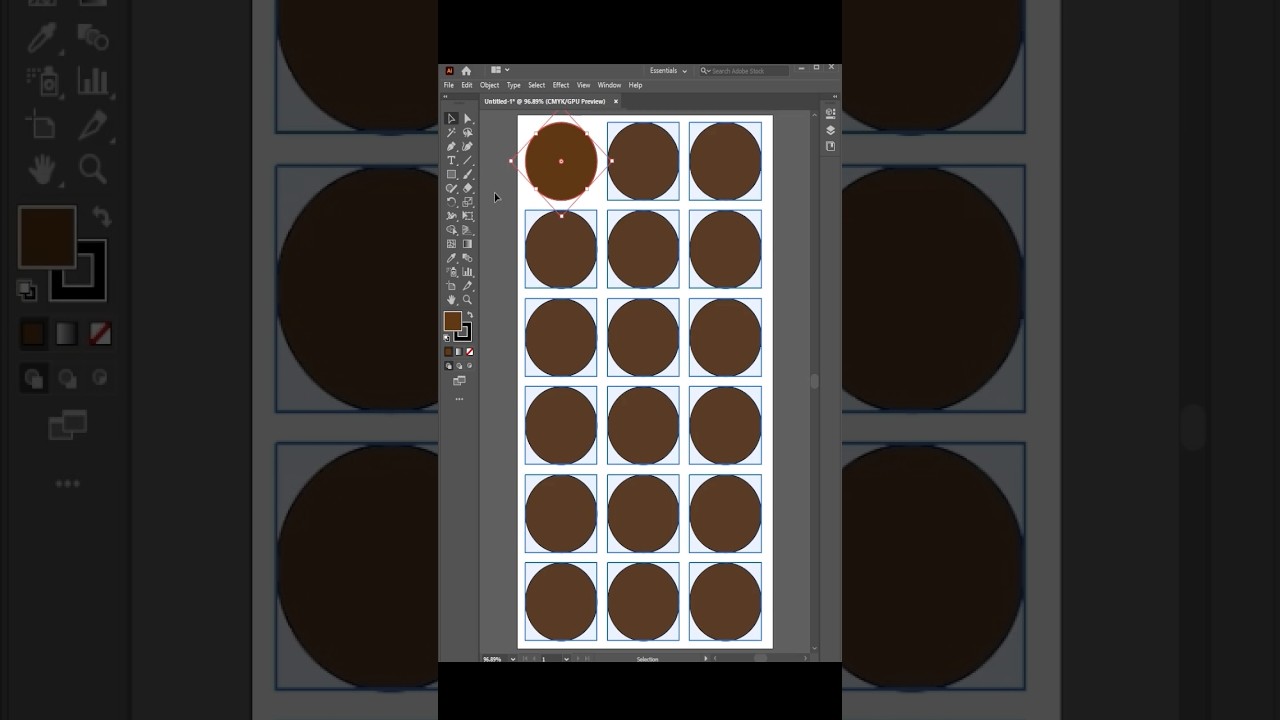Choose the Column Graph tool

pyautogui.click(x=467, y=272)
